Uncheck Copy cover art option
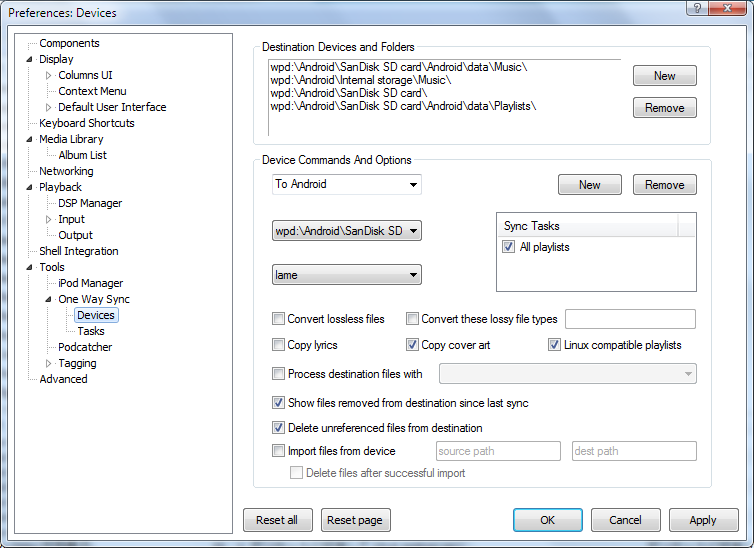 (x=412, y=345)
